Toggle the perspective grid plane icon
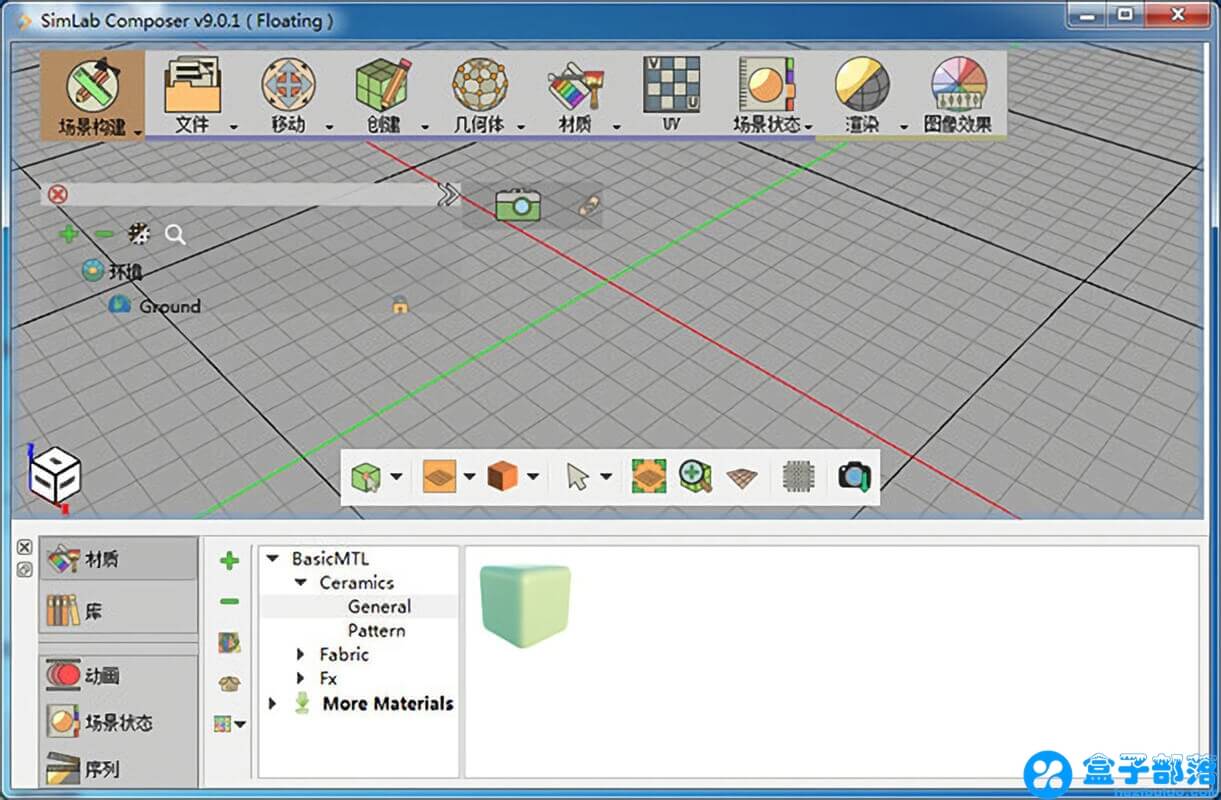 click(742, 478)
